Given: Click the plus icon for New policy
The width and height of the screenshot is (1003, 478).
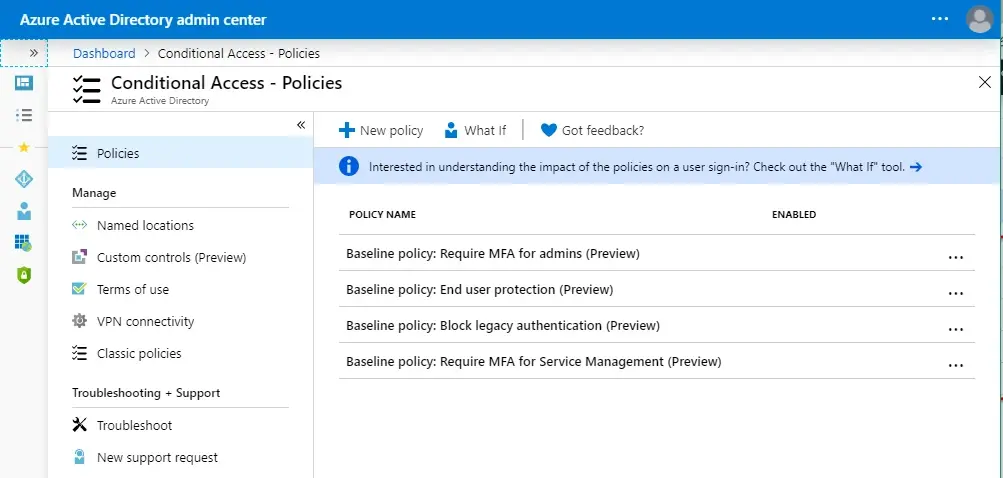Looking at the screenshot, I should [347, 131].
